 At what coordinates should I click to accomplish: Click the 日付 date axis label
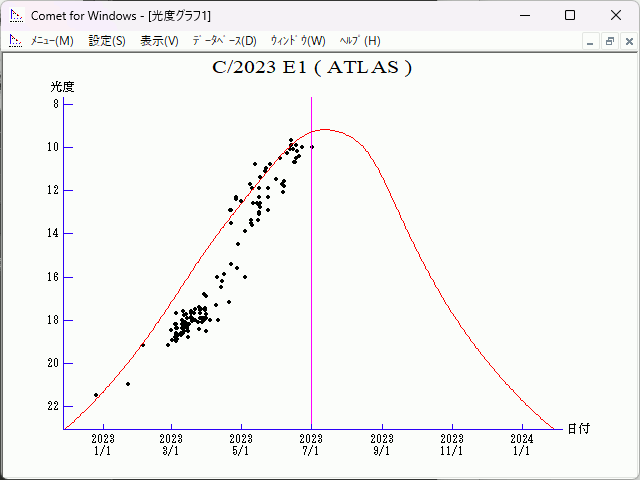579,429
